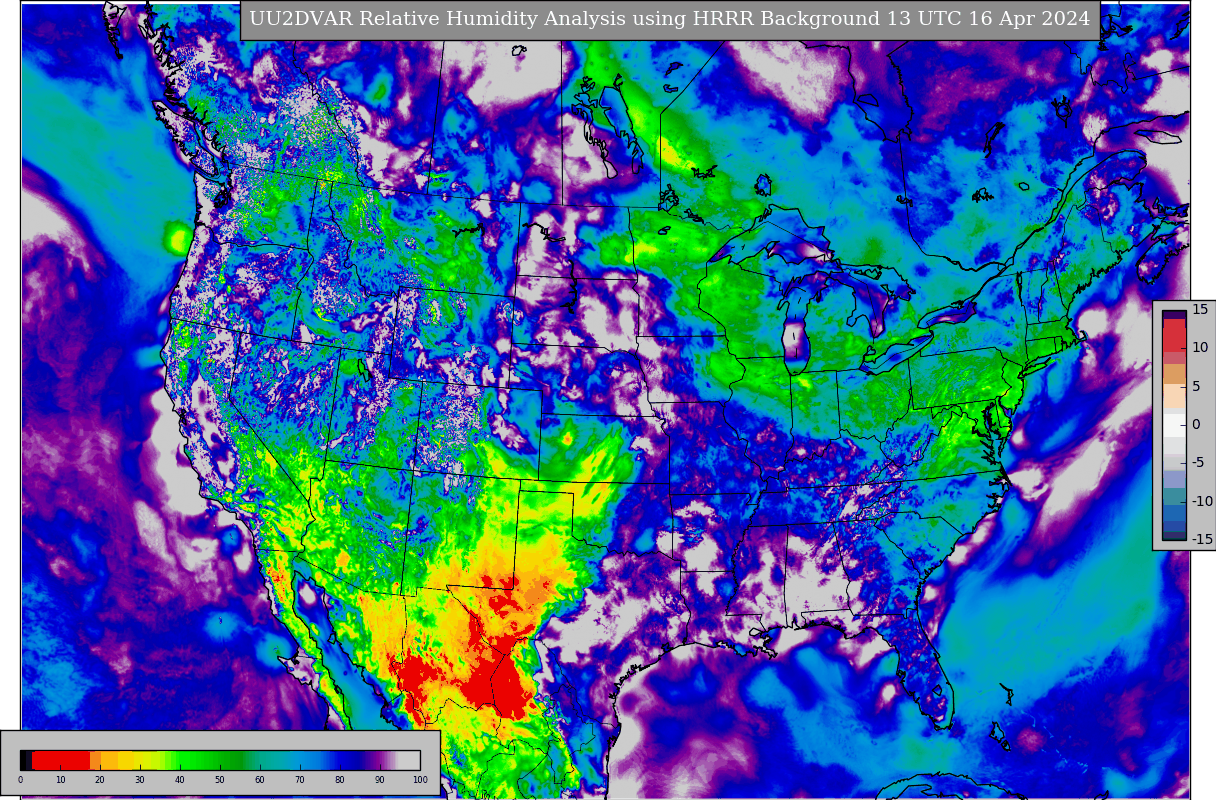Choose the white center swatch of the vertical colorbar
The image size is (1216, 800).
(1174, 424)
